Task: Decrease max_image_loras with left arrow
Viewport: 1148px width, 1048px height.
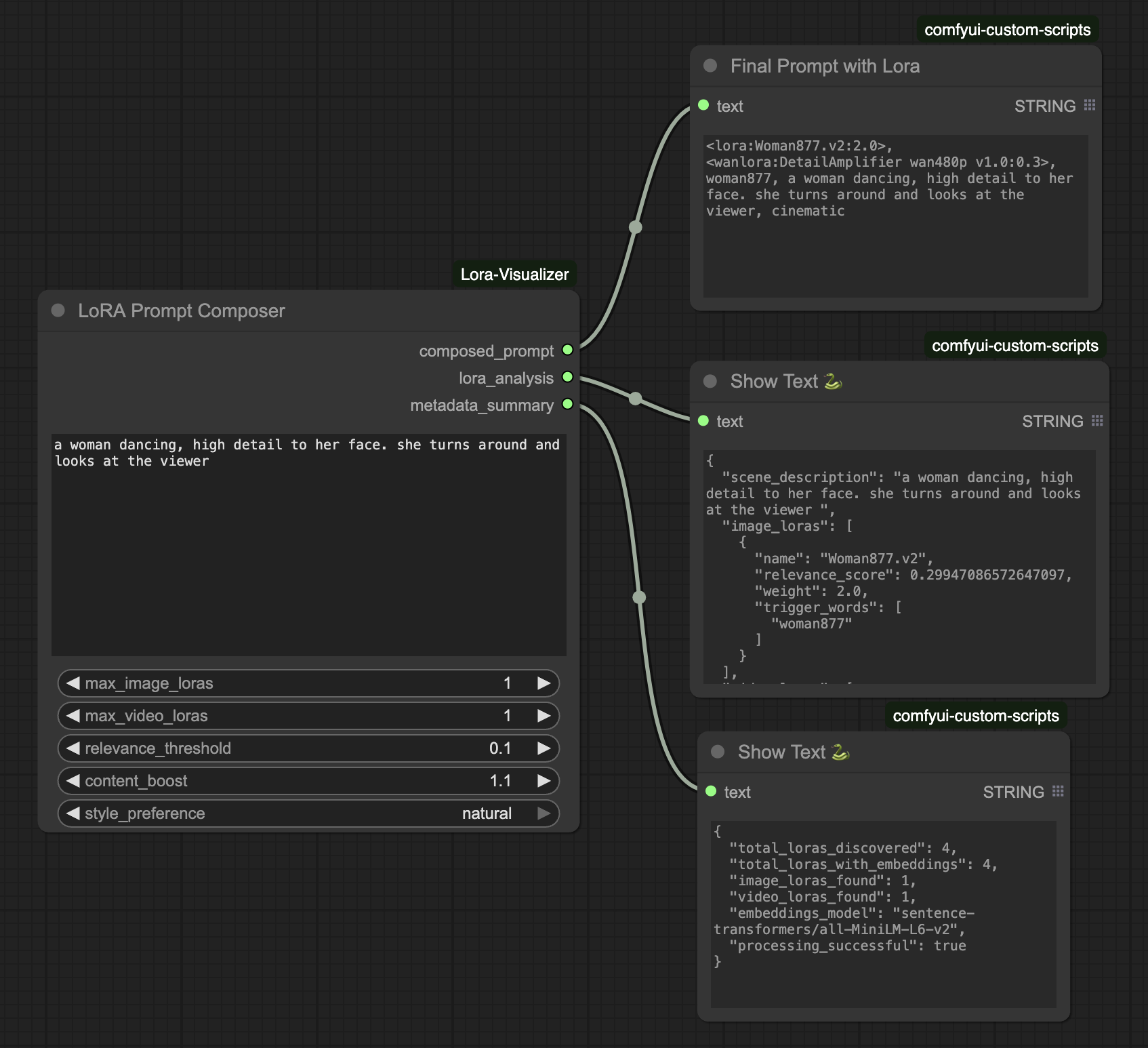Action: pos(73,683)
